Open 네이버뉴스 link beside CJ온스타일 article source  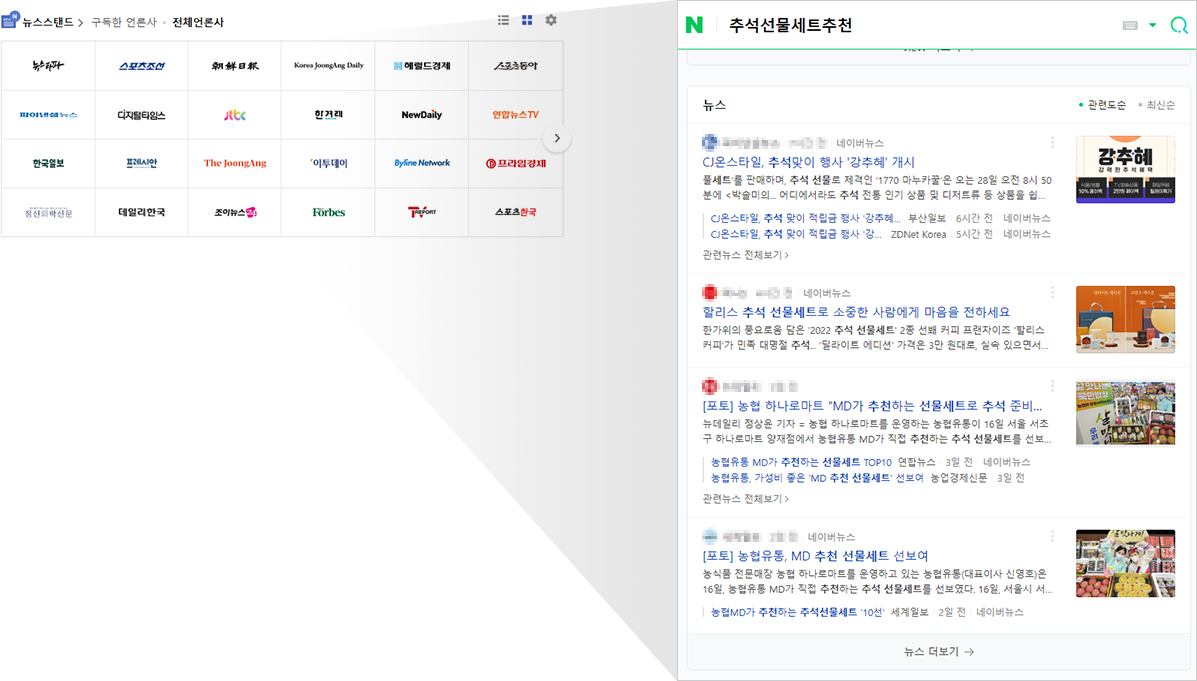coord(860,143)
